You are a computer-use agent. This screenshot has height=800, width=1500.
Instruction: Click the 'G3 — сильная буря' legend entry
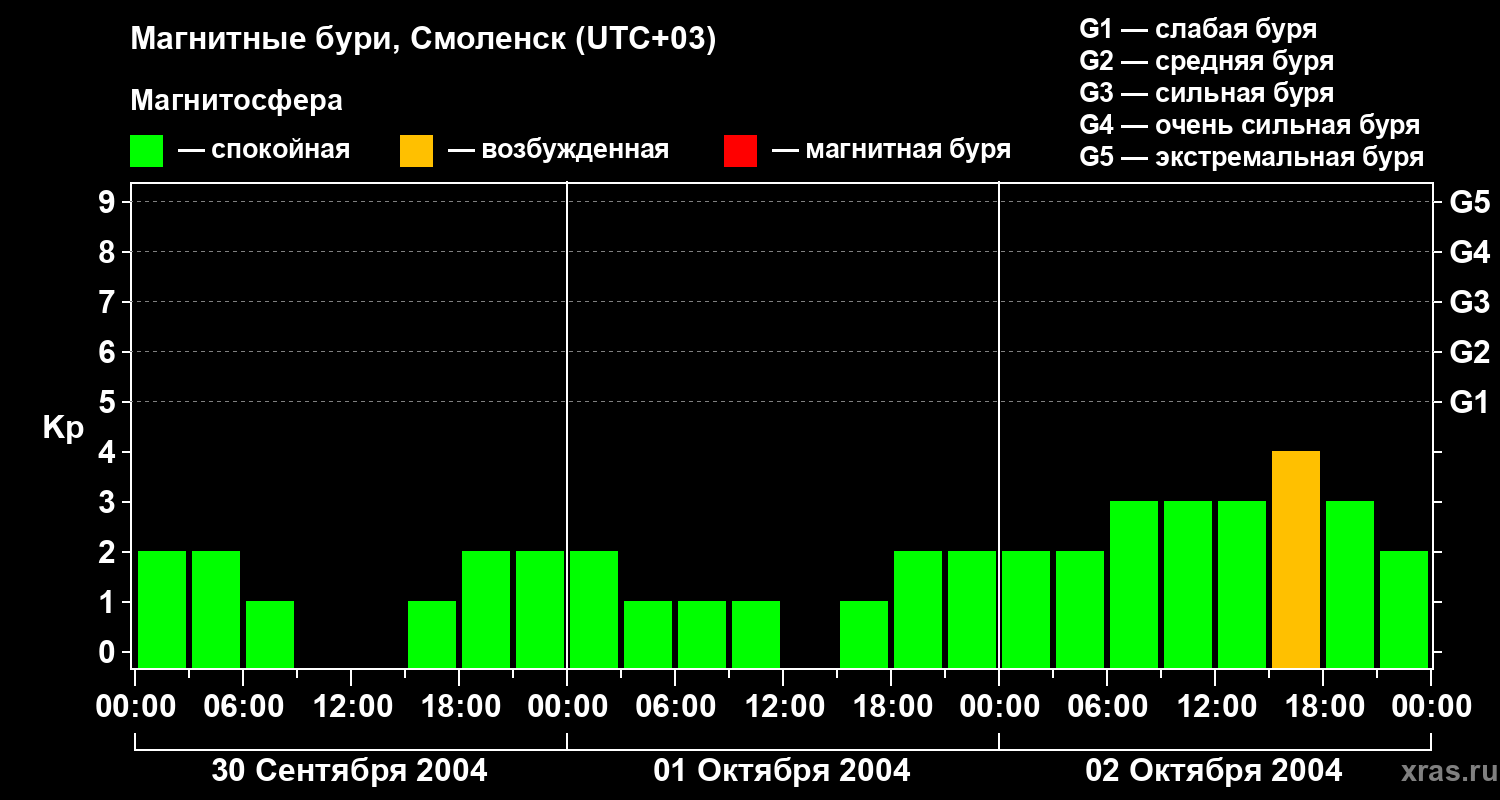[x=1206, y=93]
